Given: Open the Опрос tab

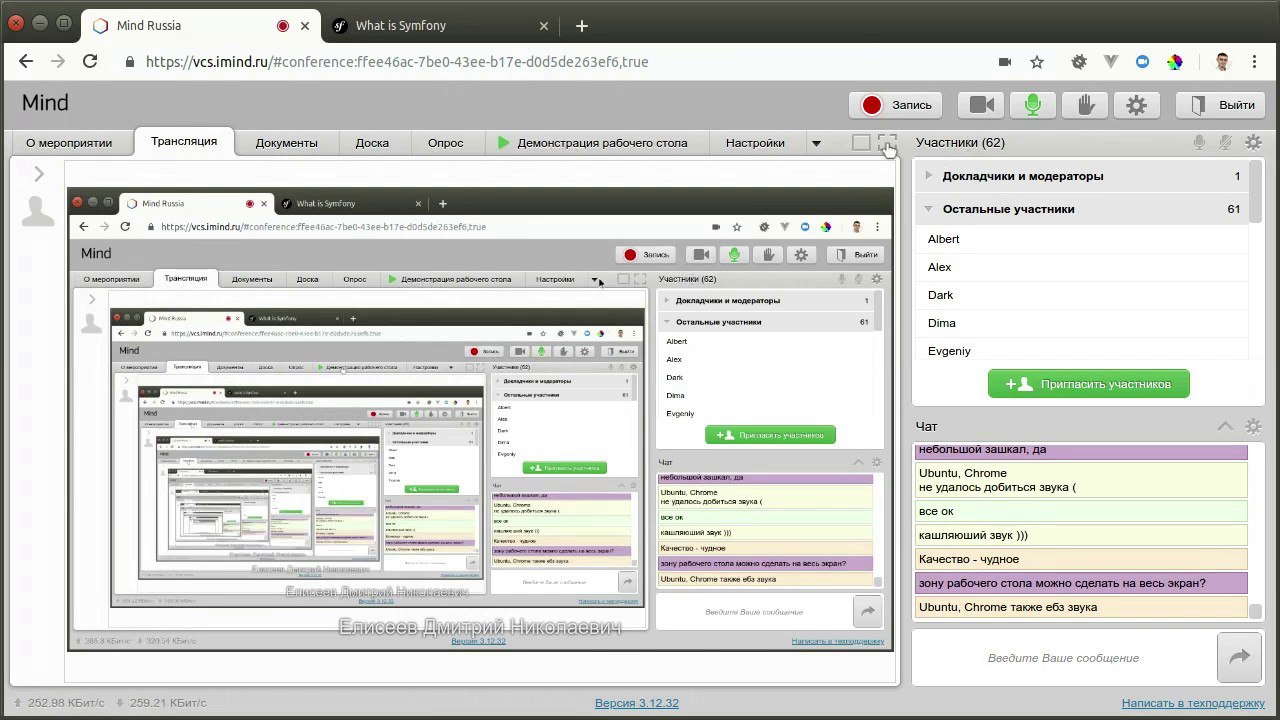Looking at the screenshot, I should (445, 143).
